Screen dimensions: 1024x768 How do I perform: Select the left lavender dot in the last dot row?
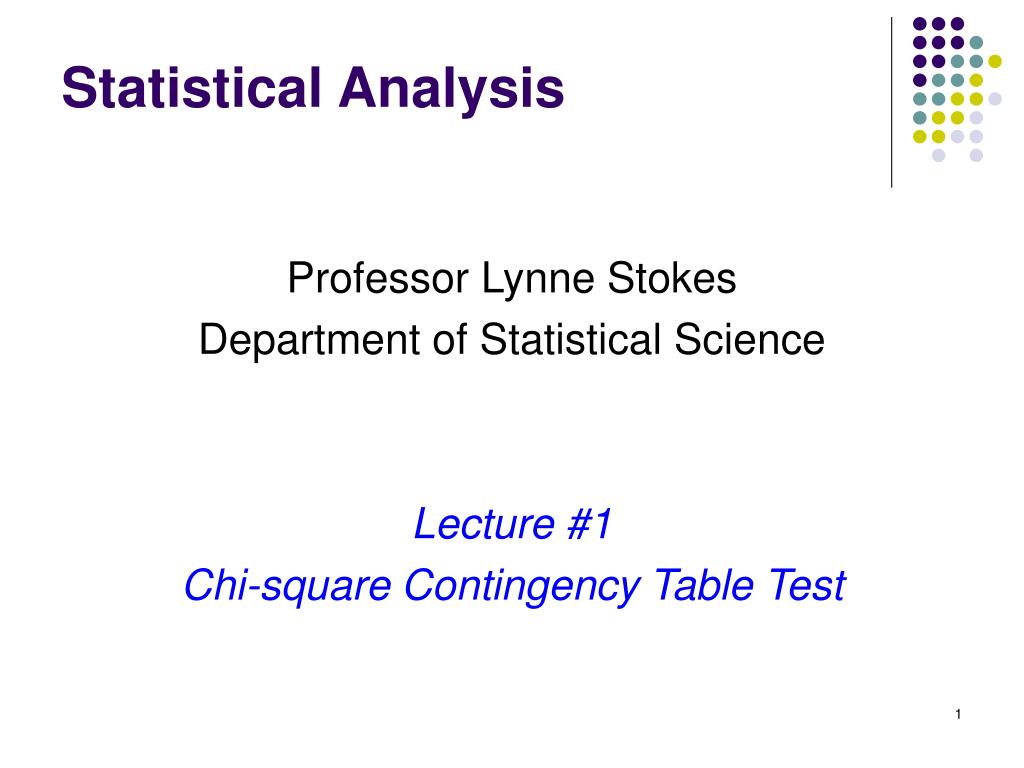(x=938, y=155)
